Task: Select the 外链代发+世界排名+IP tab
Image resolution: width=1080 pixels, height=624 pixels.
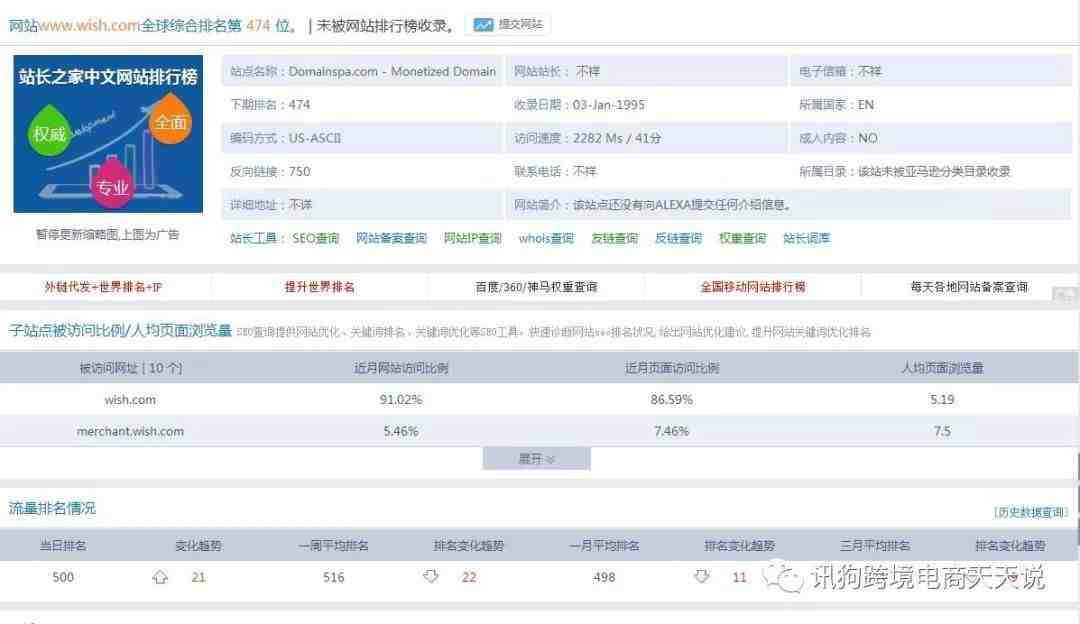Action: click(103, 287)
